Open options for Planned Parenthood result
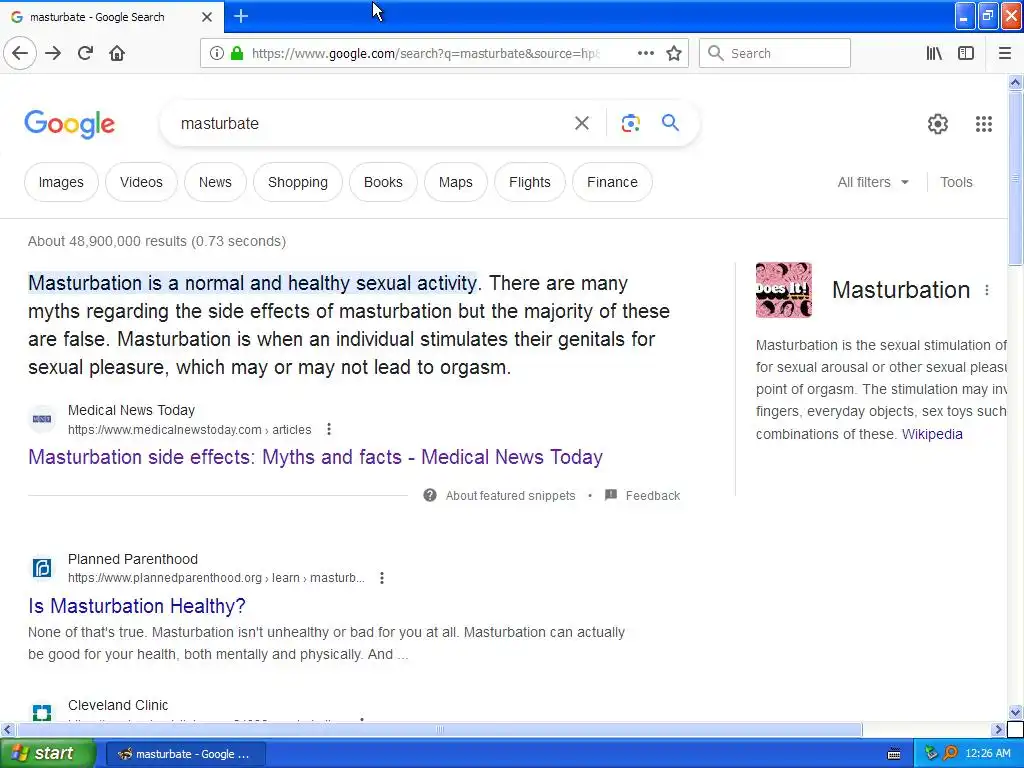This screenshot has height=768, width=1024. pos(382,577)
